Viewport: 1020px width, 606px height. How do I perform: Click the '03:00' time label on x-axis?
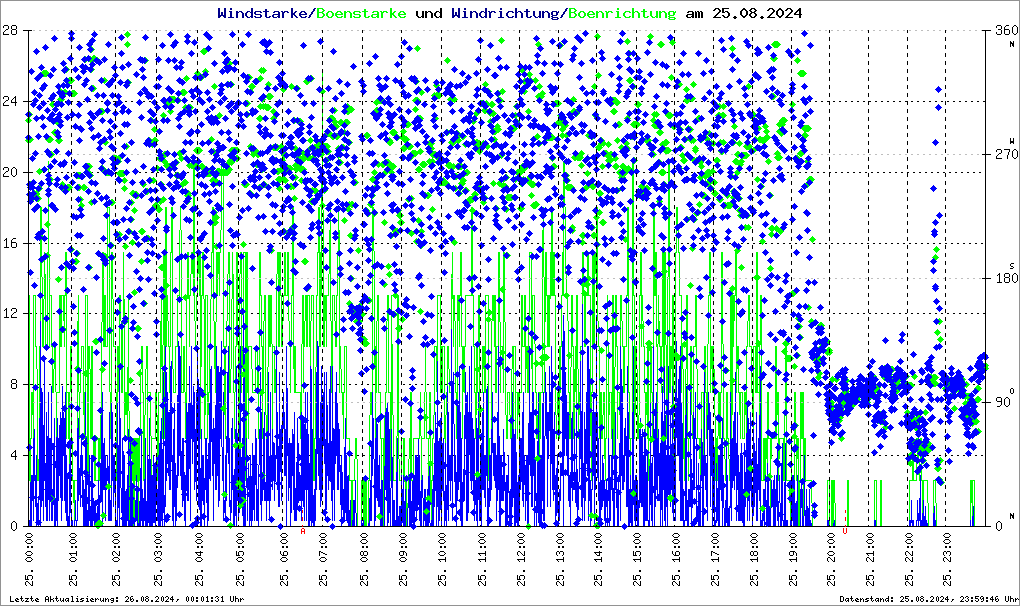[159, 548]
